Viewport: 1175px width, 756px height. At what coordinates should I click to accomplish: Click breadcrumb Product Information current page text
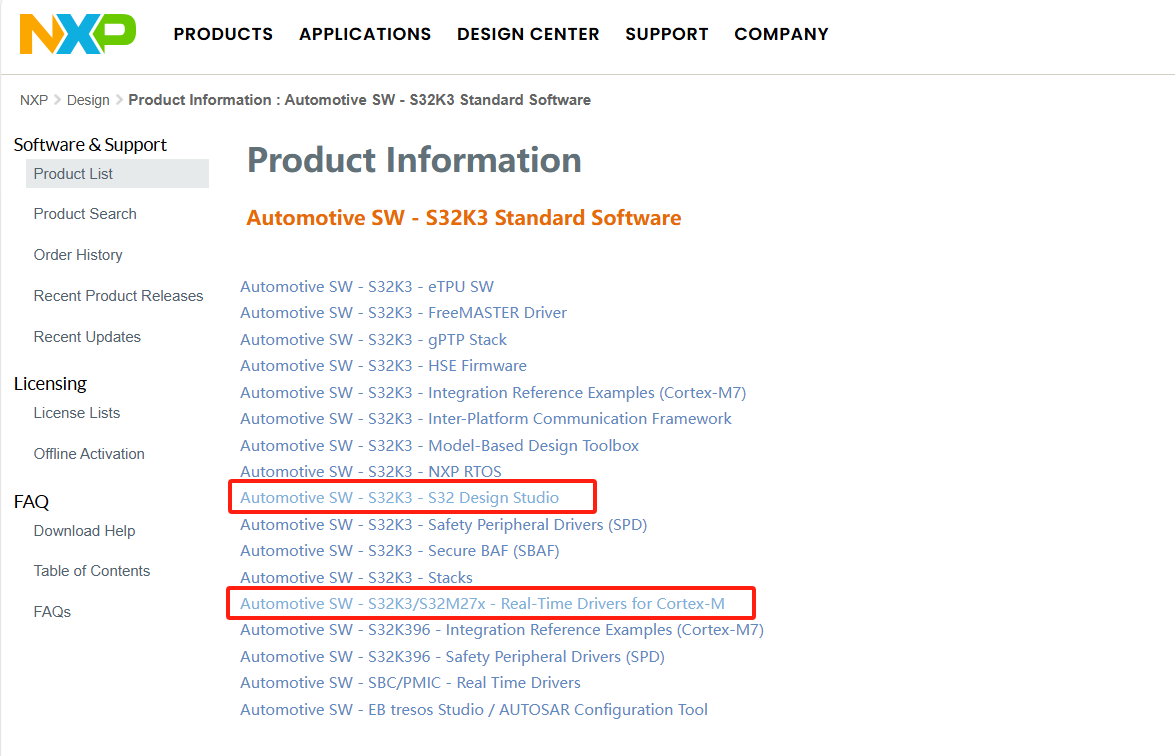(360, 100)
